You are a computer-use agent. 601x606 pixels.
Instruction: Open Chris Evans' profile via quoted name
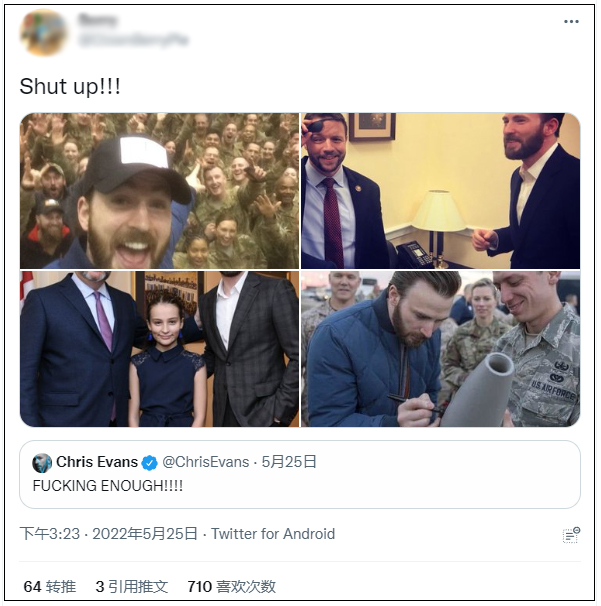(97, 462)
